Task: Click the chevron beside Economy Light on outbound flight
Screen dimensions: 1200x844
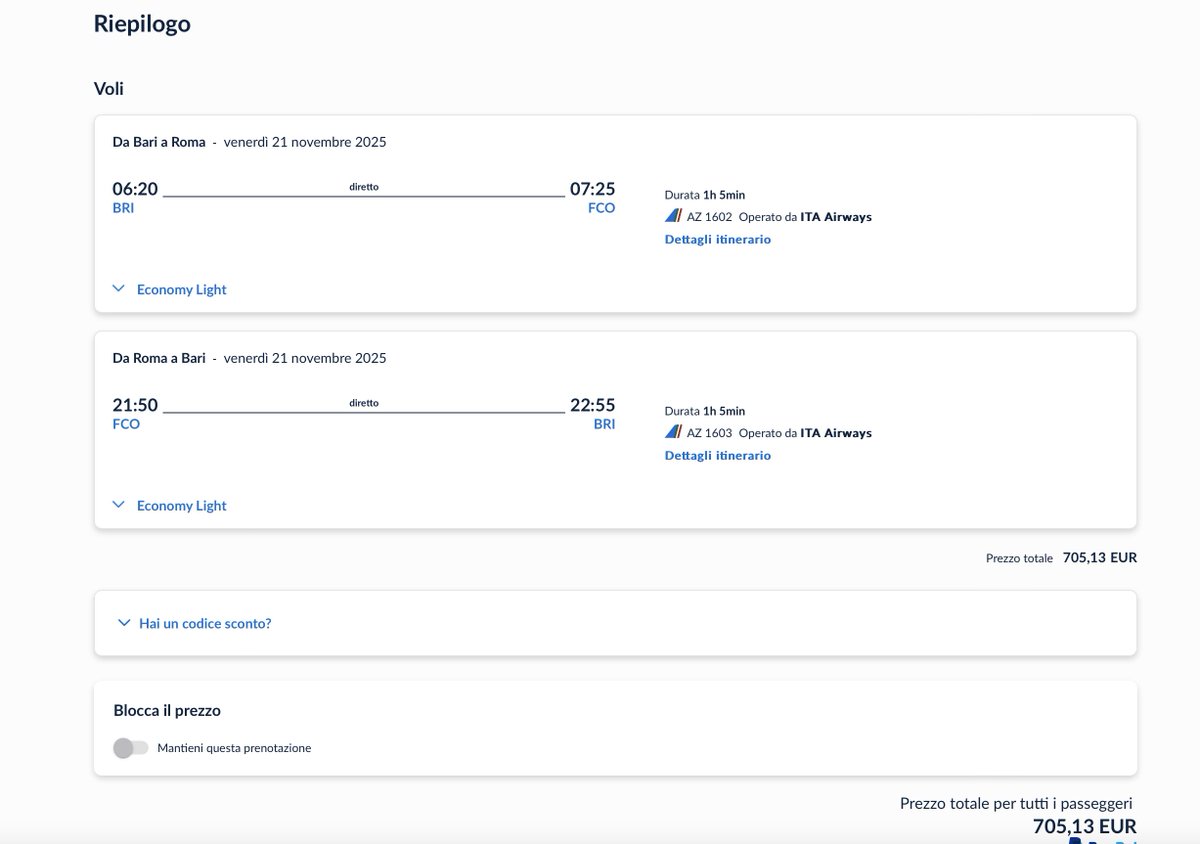Action: [x=118, y=288]
